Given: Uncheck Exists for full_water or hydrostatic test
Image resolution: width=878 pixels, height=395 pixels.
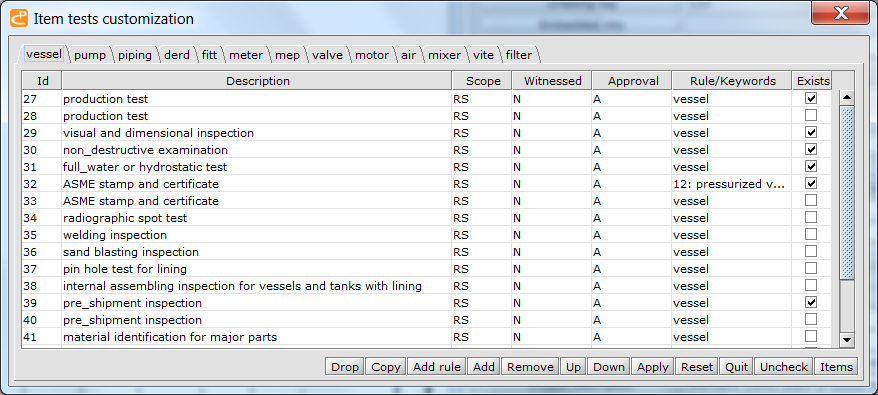Looking at the screenshot, I should pyautogui.click(x=810, y=166).
